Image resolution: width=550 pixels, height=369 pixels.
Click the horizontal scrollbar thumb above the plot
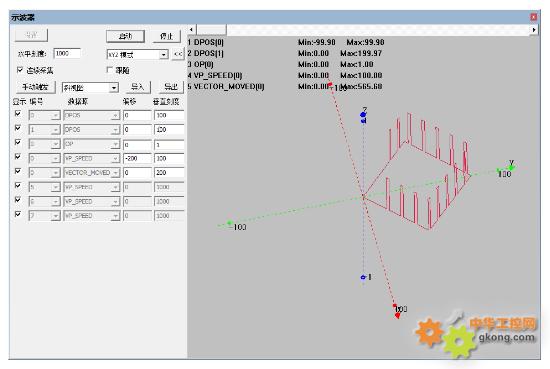click(211, 30)
